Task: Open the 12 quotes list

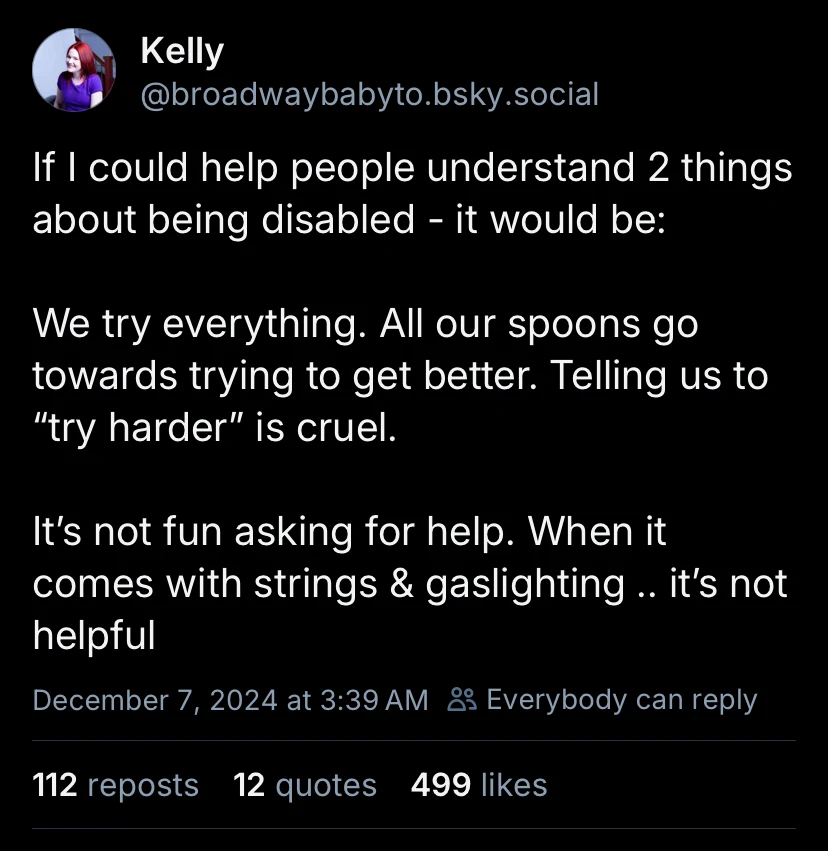Action: [x=304, y=785]
